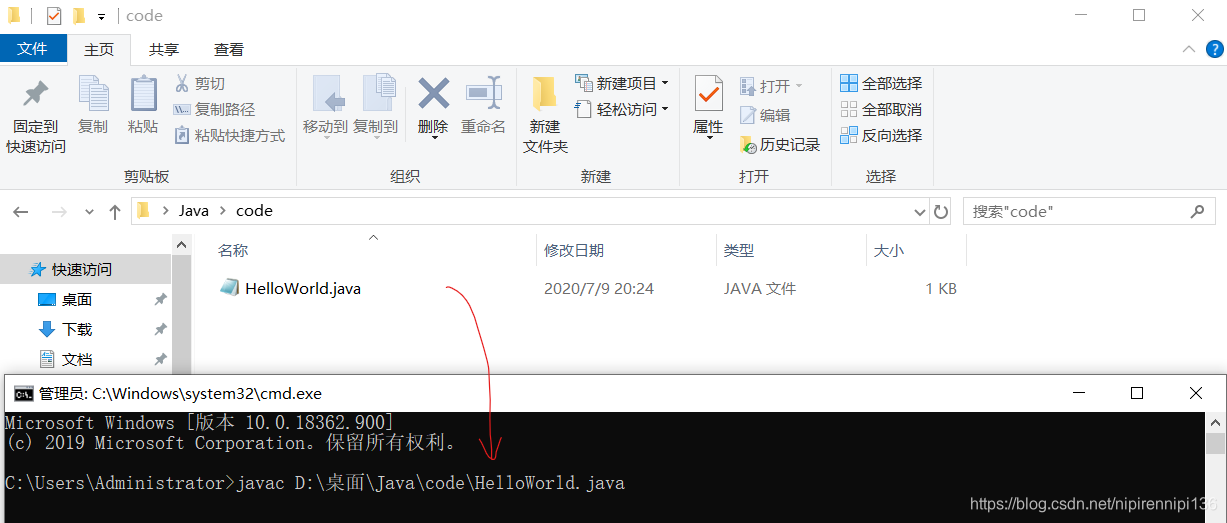This screenshot has width=1227, height=523.
Task: Switch to the Share tab
Action: pos(164,49)
